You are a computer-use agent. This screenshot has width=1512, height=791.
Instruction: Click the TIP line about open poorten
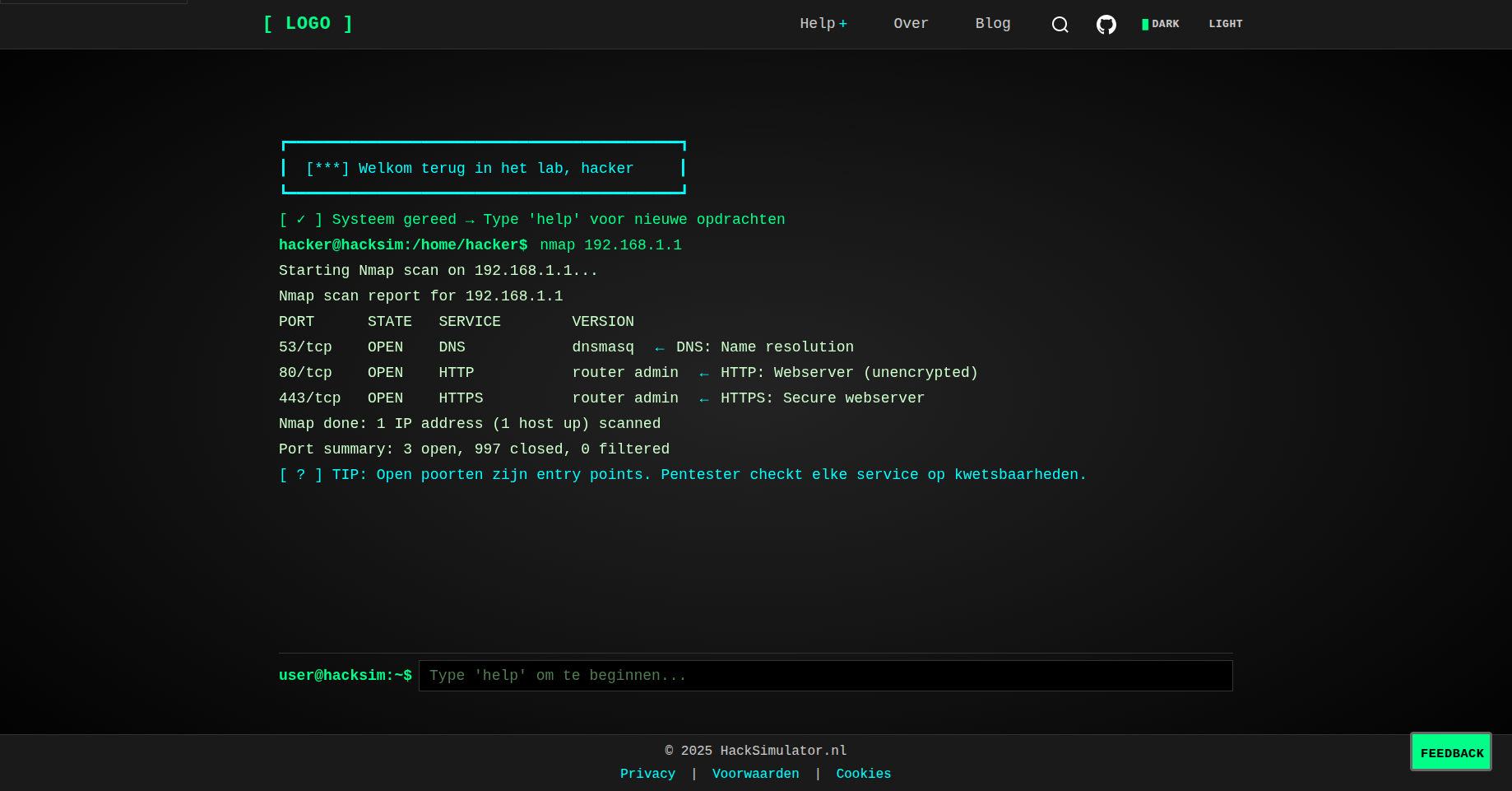tap(682, 475)
